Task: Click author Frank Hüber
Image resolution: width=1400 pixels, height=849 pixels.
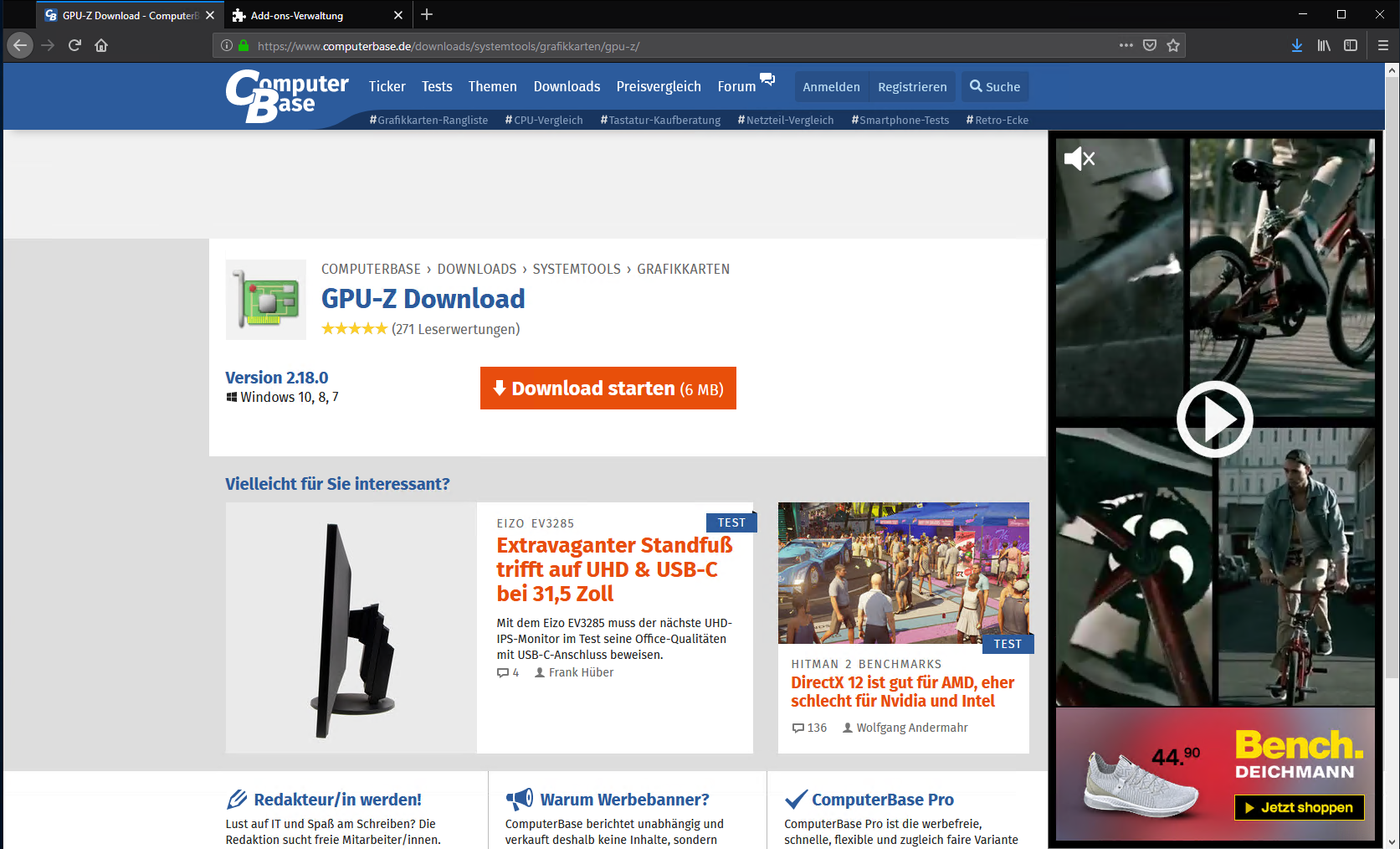Action: 574,672
